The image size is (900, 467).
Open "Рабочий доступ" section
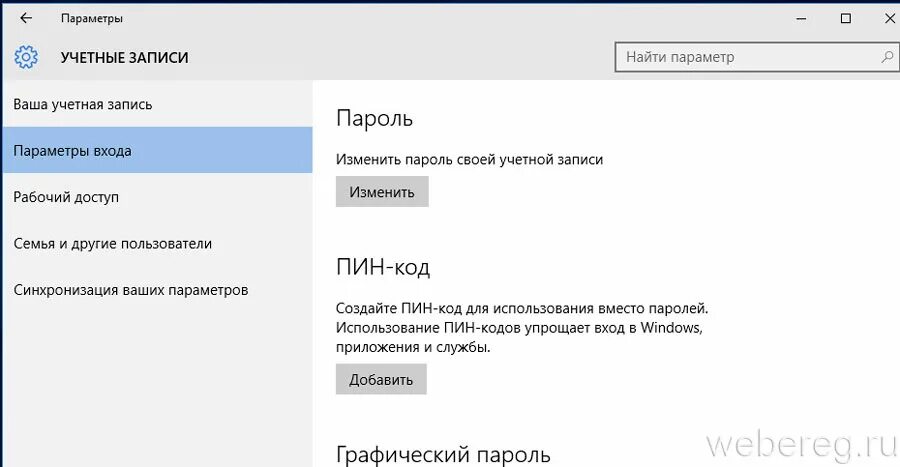pyautogui.click(x=157, y=197)
